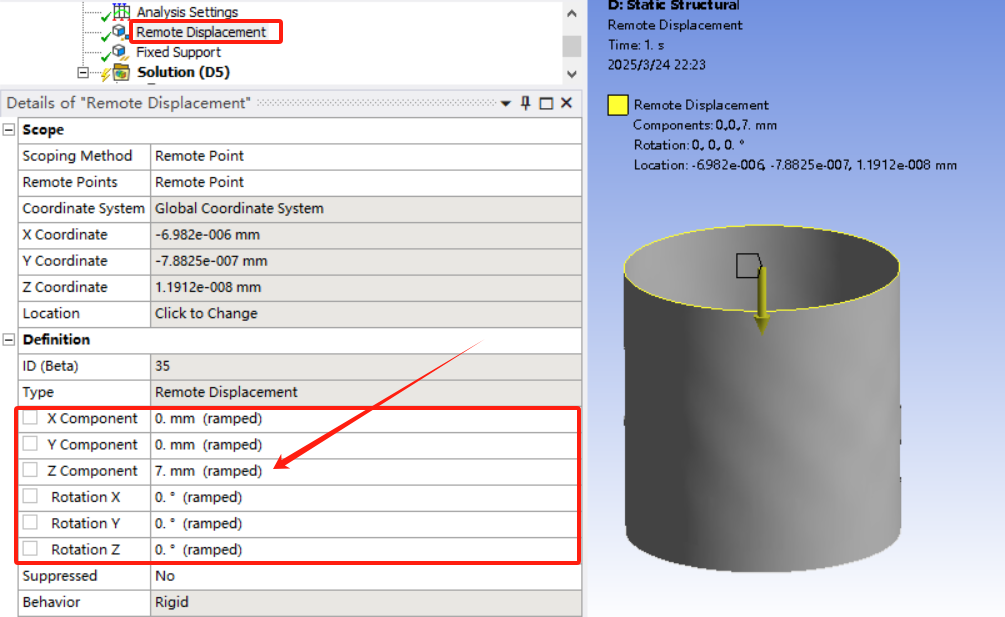
Task: Click the Remote Displacement tree node icon
Action: point(120,31)
